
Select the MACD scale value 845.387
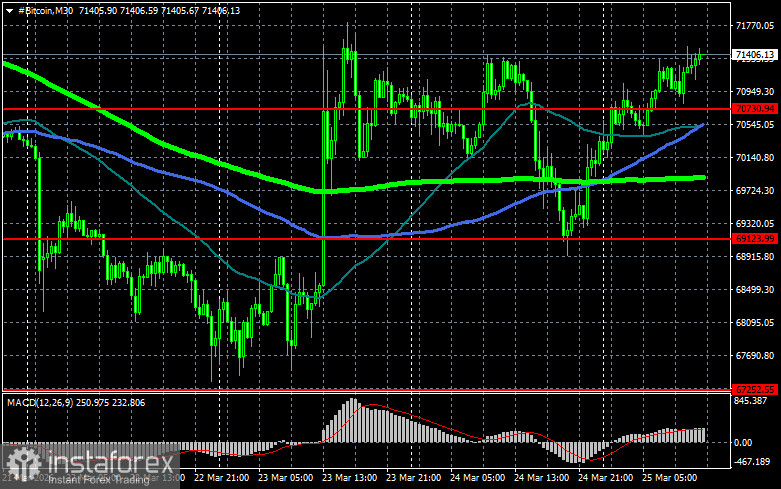point(751,401)
